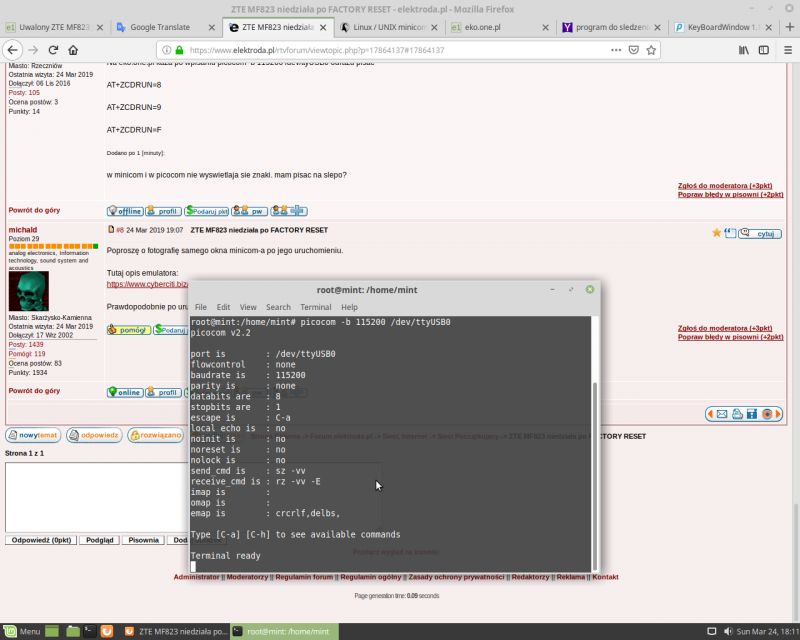800x640 pixels.
Task: Open Regulamin forum footer link
Action: [x=304, y=577]
